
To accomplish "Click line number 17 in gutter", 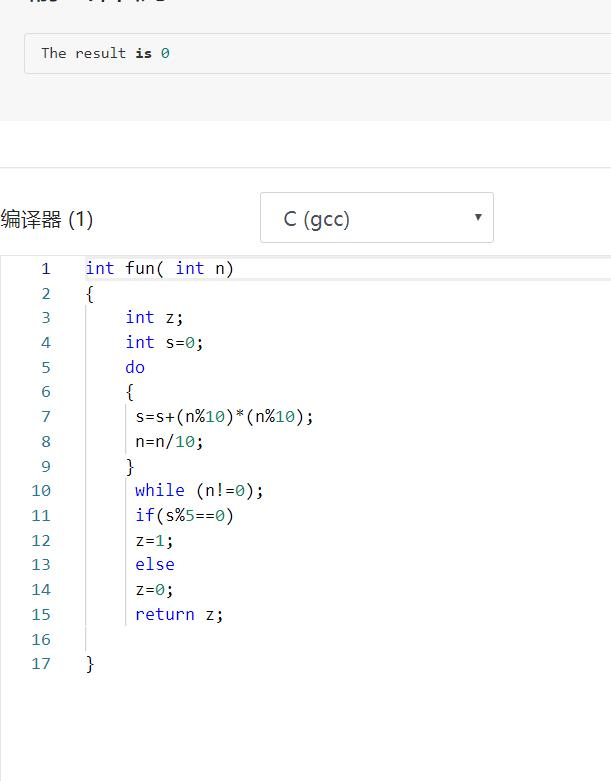I will tap(41, 663).
